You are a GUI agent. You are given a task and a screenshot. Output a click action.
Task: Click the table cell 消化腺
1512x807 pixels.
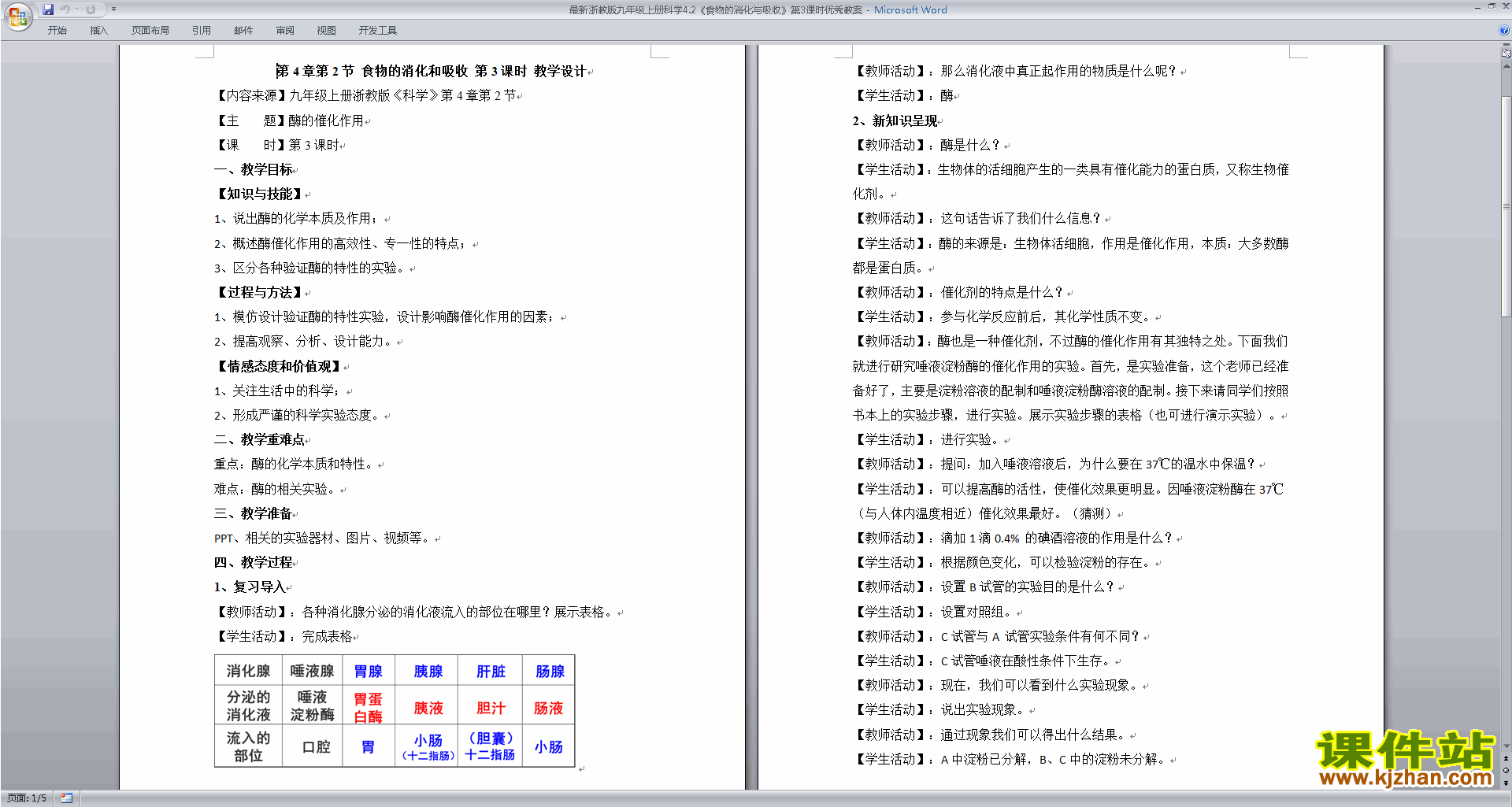coord(249,671)
